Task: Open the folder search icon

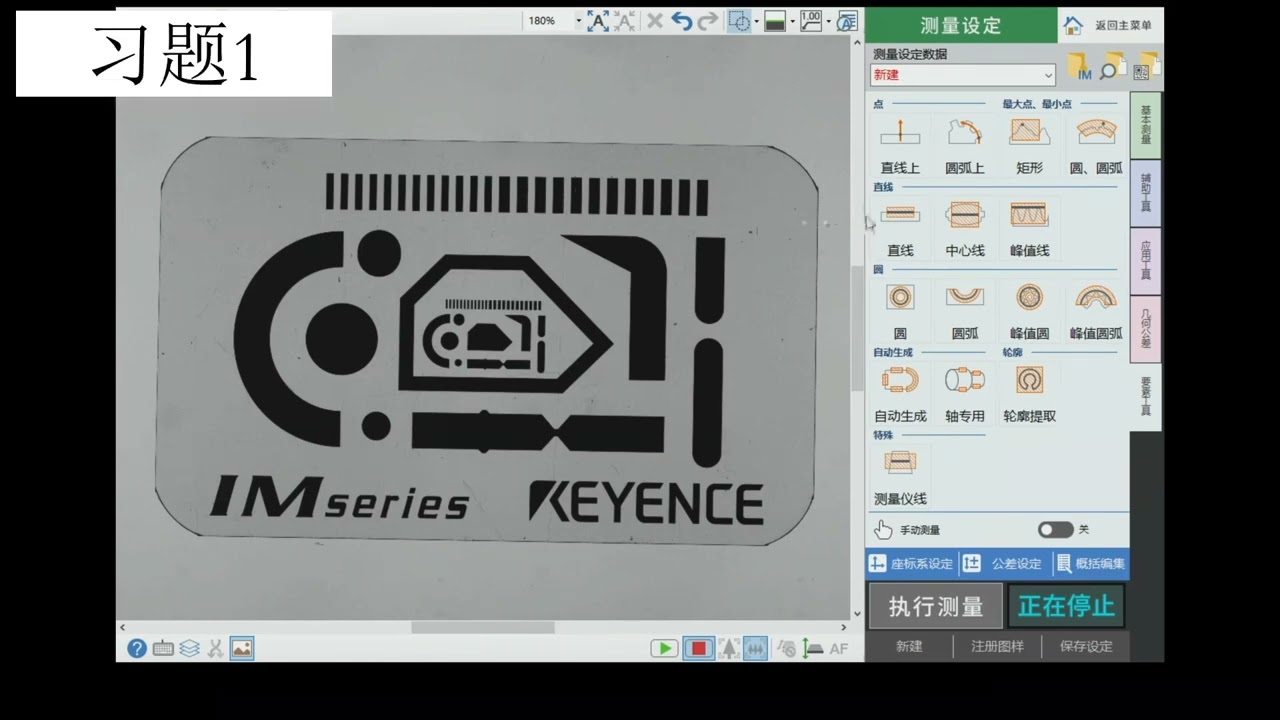Action: pyautogui.click(x=1112, y=68)
